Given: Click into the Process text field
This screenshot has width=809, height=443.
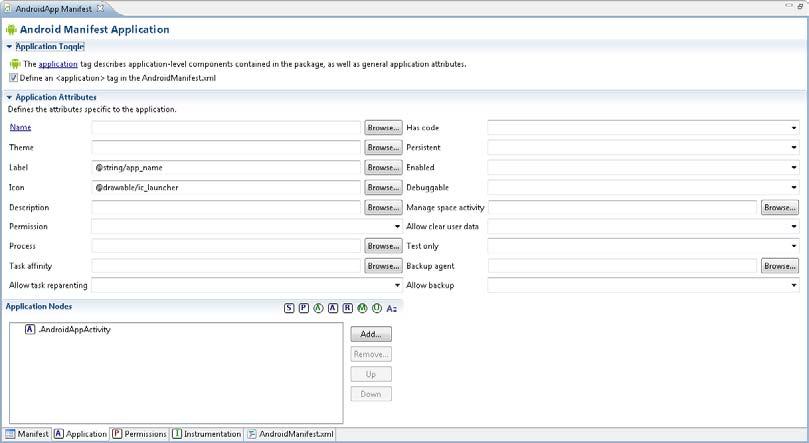Looking at the screenshot, I should point(226,247).
